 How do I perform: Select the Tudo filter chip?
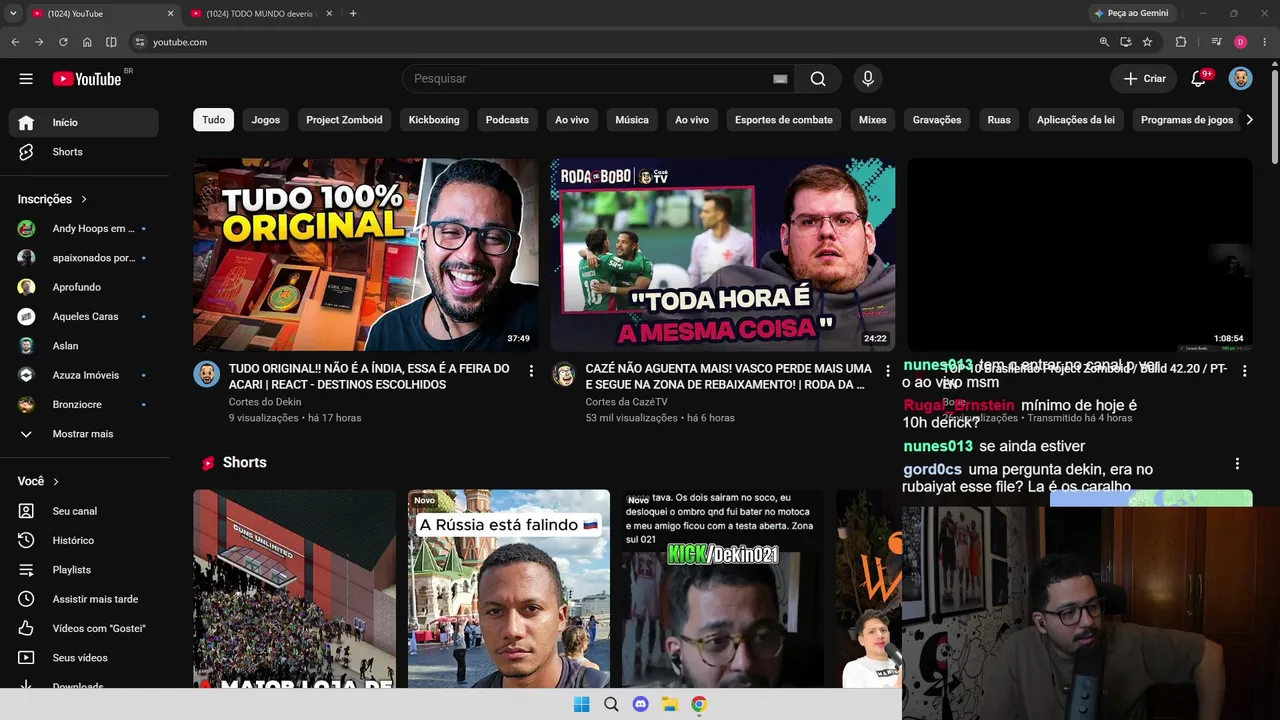pyautogui.click(x=214, y=120)
